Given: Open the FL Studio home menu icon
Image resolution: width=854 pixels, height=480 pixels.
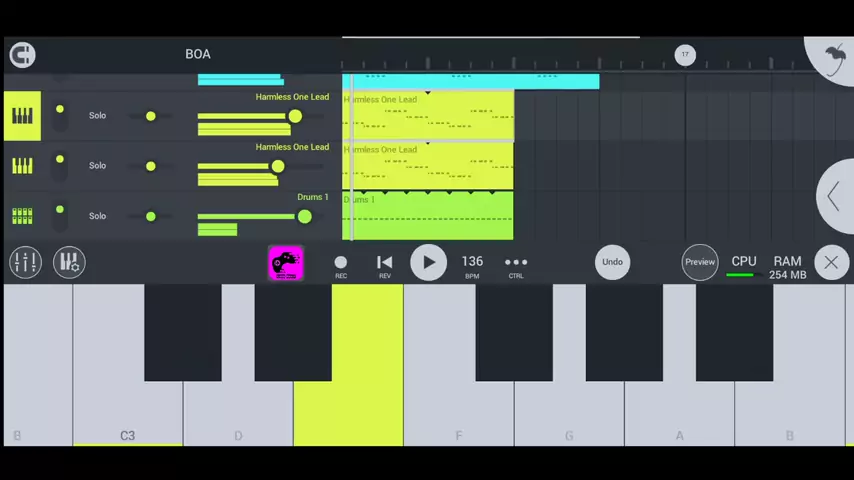Looking at the screenshot, I should (x=22, y=55).
